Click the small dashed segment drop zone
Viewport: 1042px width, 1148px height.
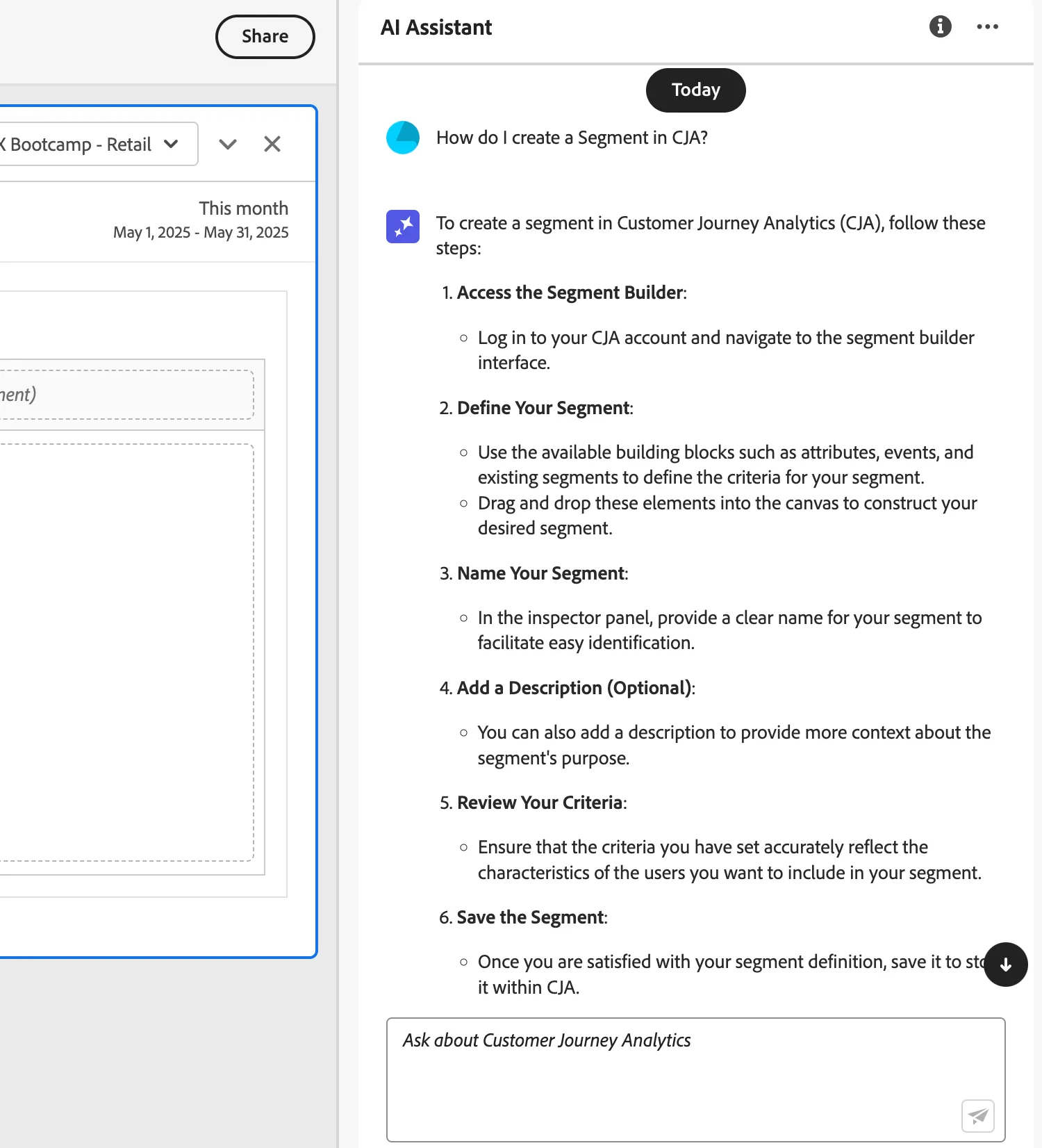[x=126, y=395]
